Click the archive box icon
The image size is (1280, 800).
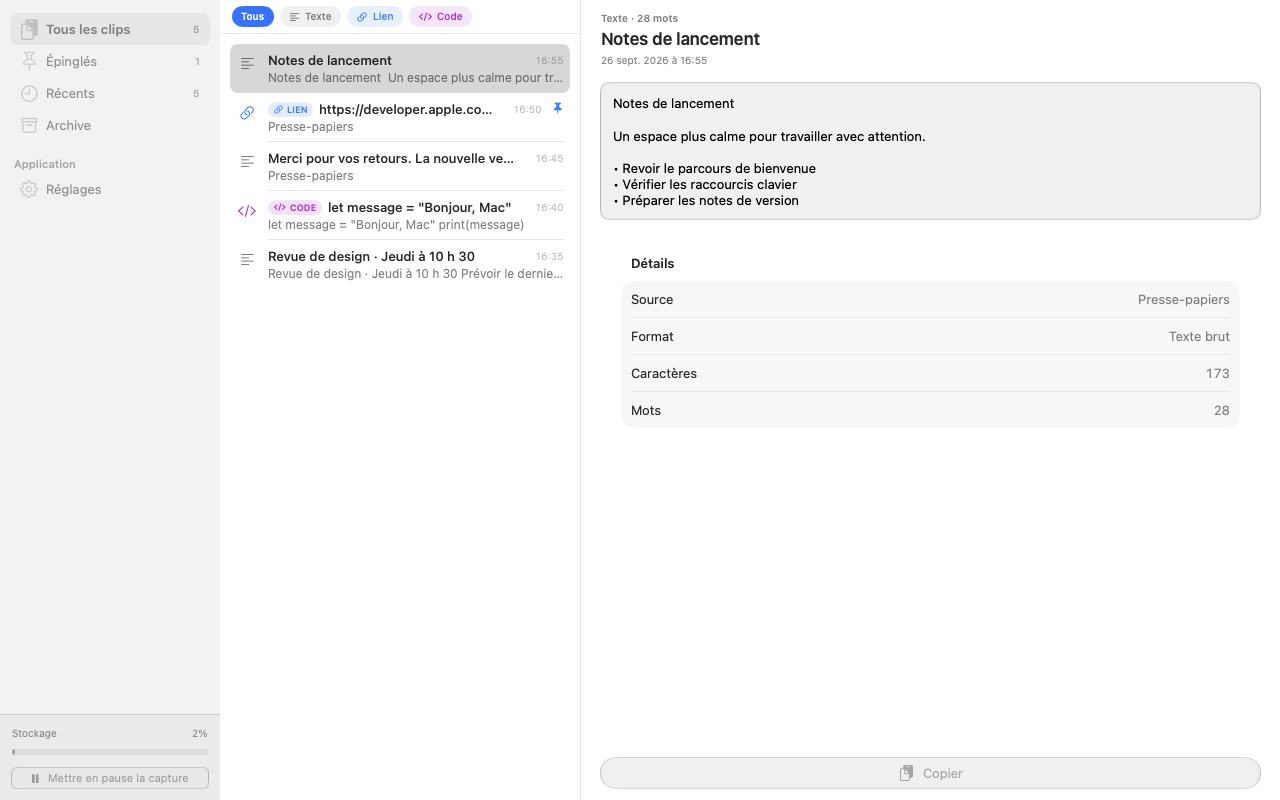pyautogui.click(x=29, y=125)
